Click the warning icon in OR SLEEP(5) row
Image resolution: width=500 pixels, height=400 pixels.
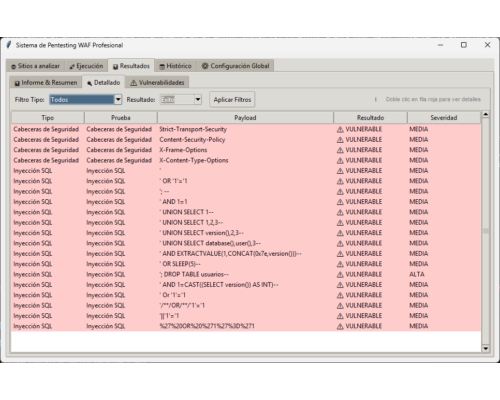coord(340,264)
